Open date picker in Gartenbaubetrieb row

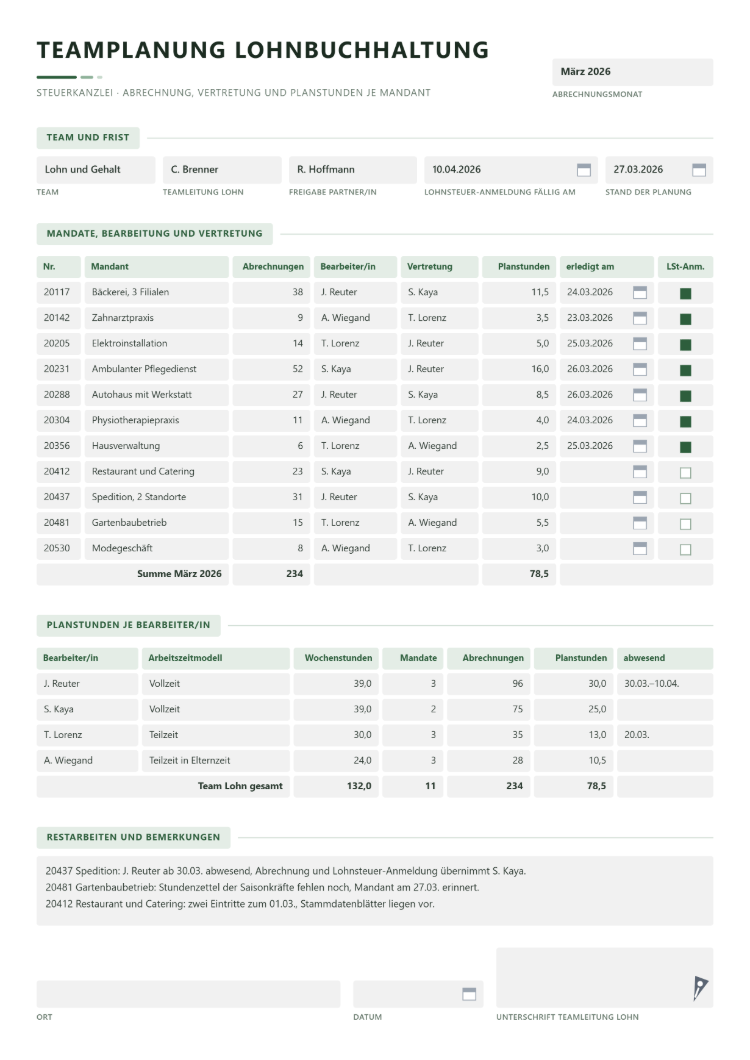coord(640,523)
